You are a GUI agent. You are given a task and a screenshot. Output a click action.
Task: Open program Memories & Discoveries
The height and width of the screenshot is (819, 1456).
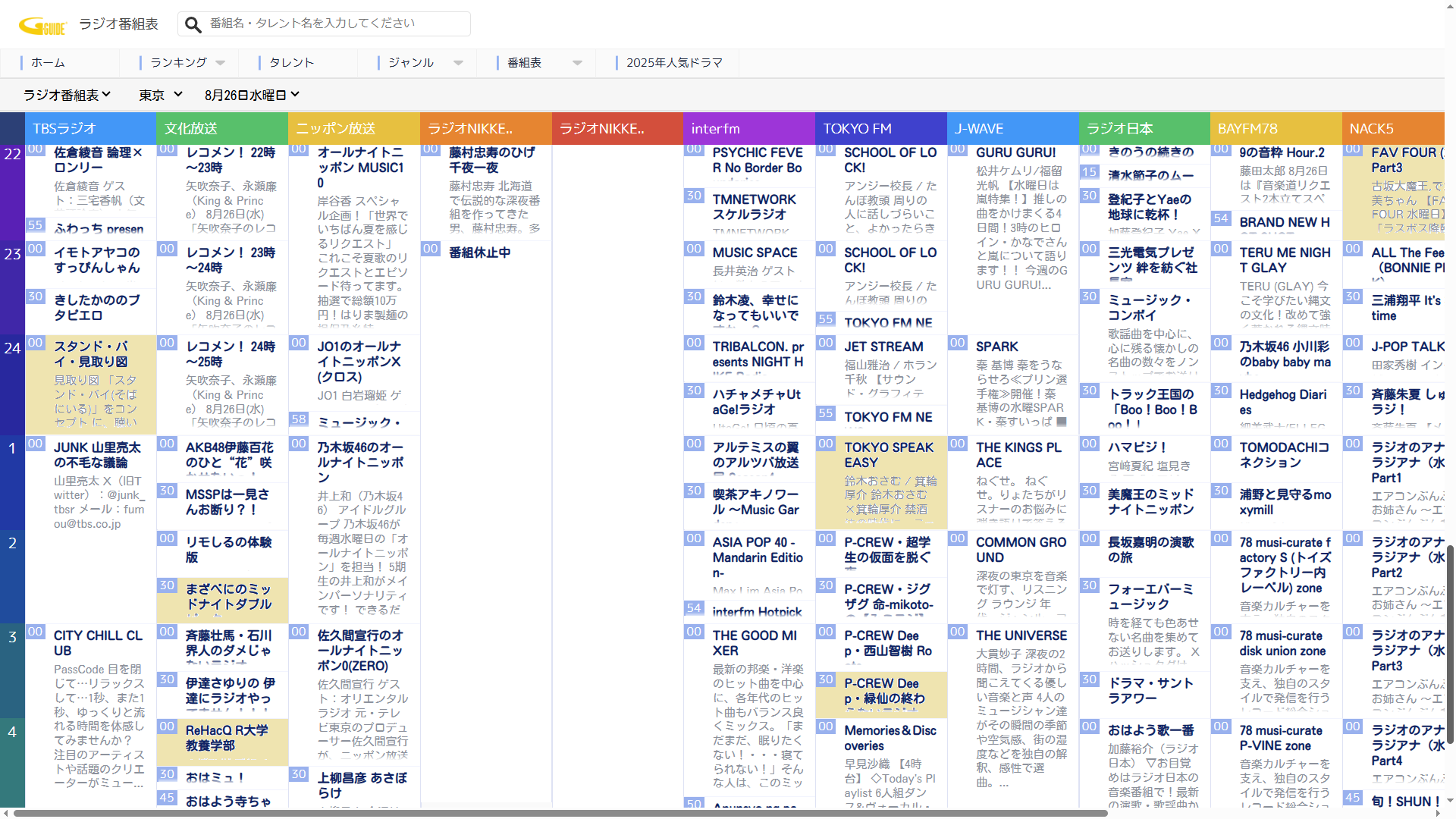[x=890, y=738]
